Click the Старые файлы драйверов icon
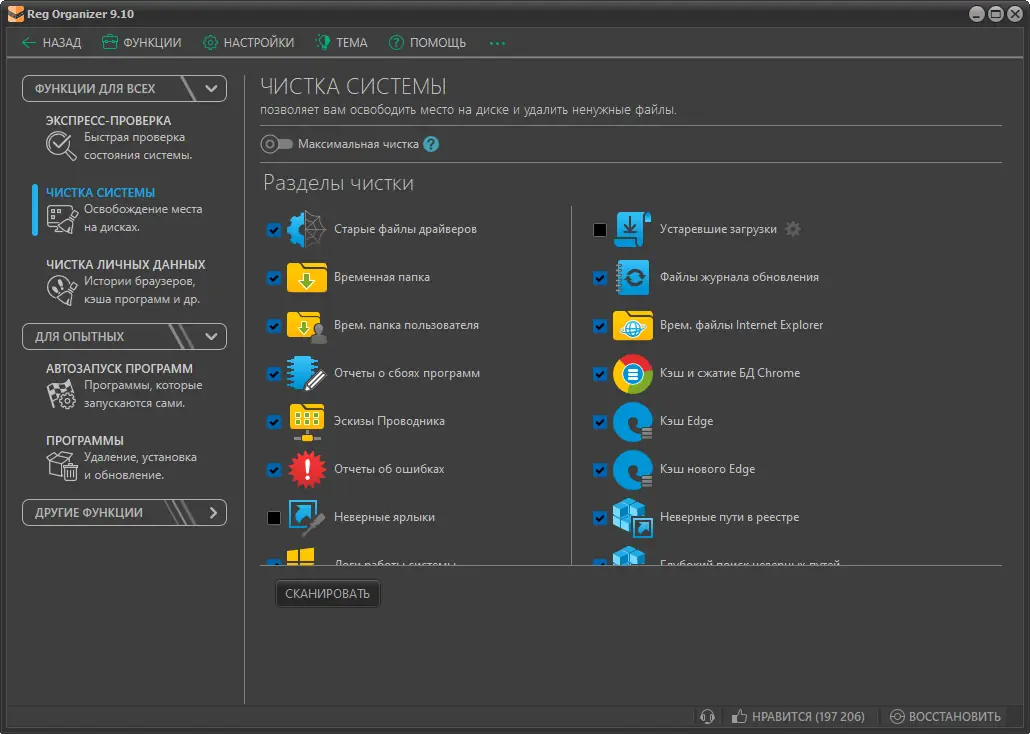Screen dimensions: 1030x734 [307, 229]
